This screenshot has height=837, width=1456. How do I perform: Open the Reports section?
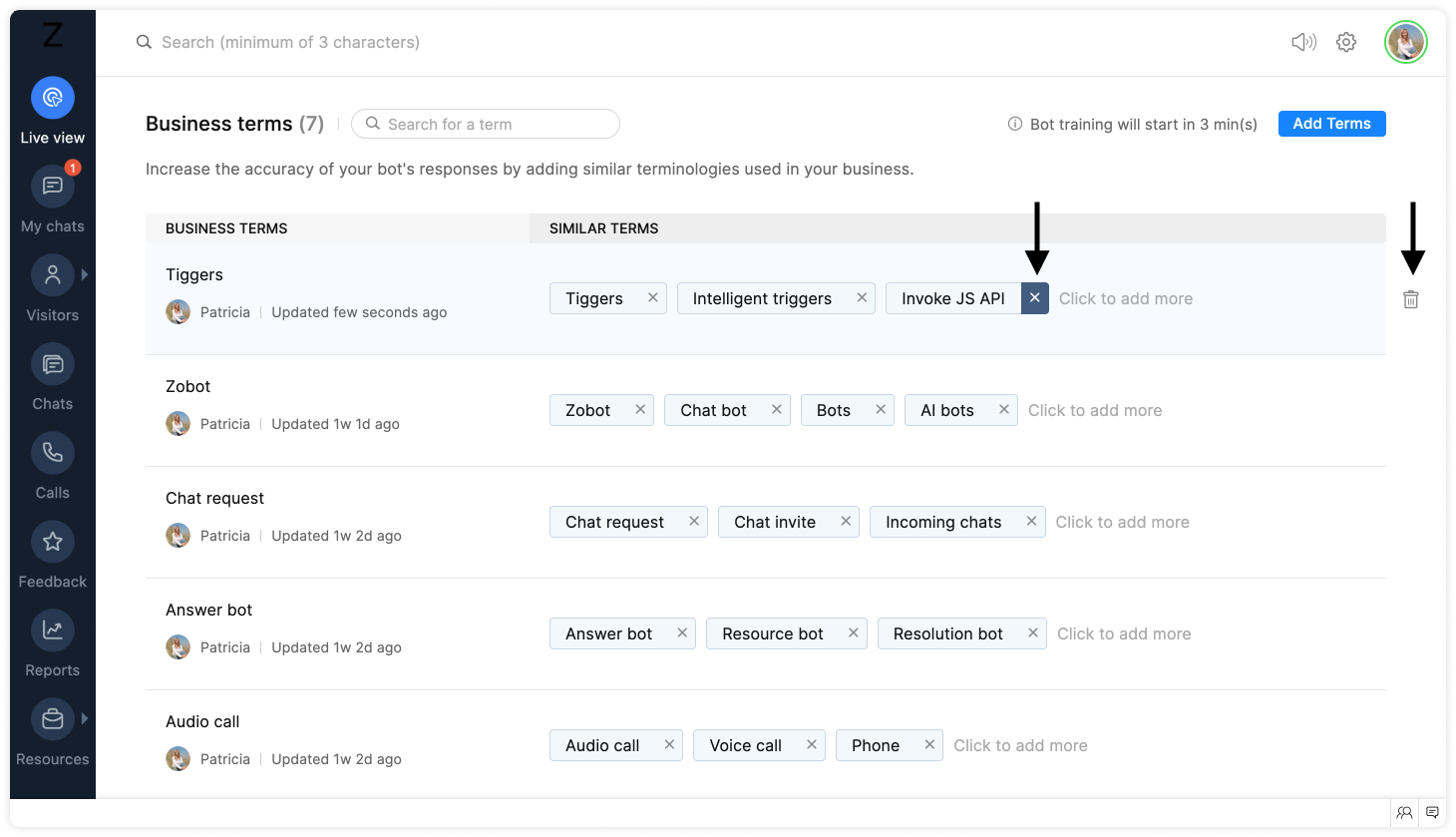53,630
